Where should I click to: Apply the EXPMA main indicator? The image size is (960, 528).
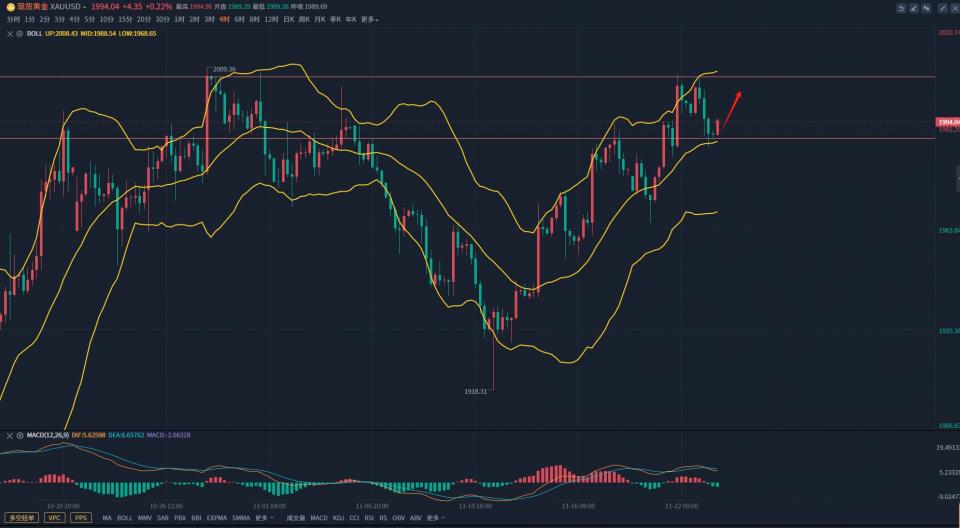pos(217,518)
